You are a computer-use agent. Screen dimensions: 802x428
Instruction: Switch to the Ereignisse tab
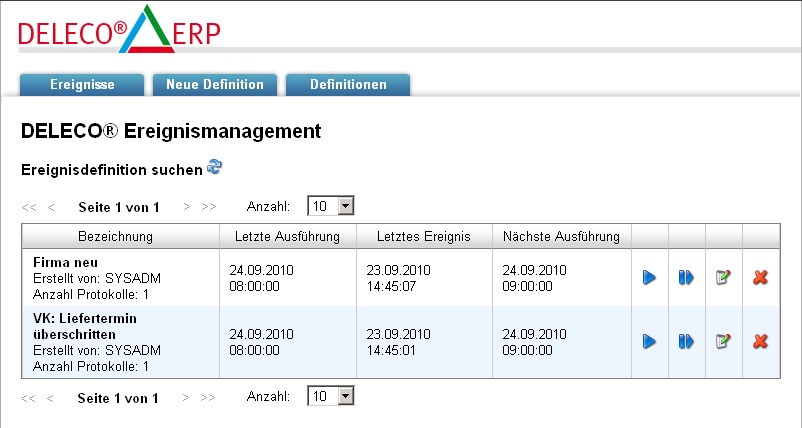pyautogui.click(x=82, y=85)
